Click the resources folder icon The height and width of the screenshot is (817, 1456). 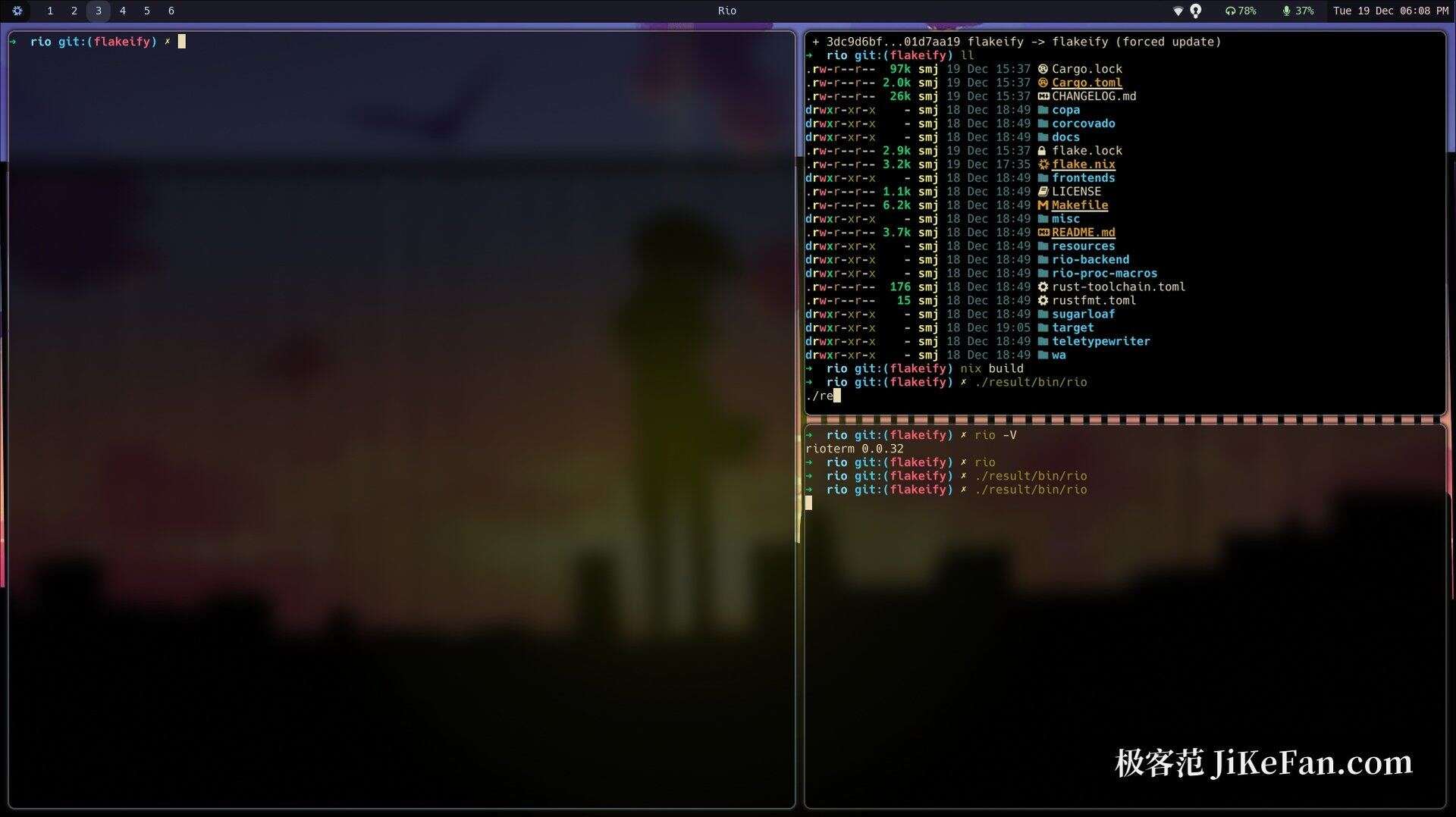tap(1043, 246)
